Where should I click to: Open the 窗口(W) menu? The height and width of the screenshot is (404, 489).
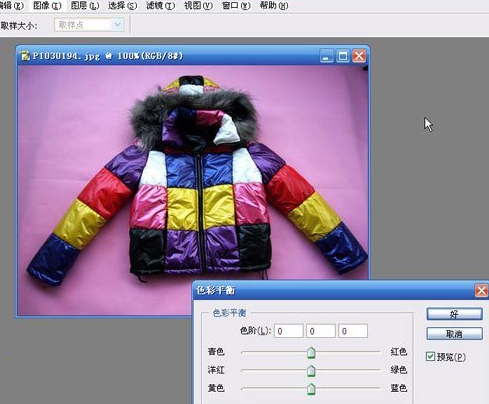[236, 6]
